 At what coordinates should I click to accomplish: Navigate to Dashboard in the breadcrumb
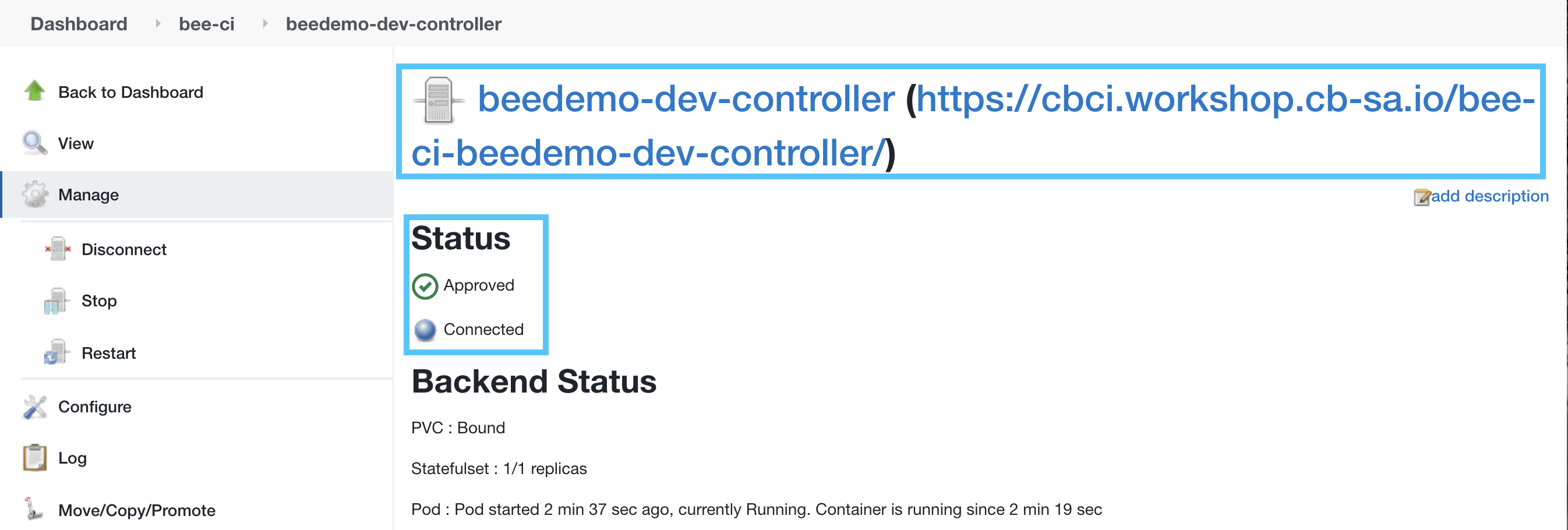[79, 24]
